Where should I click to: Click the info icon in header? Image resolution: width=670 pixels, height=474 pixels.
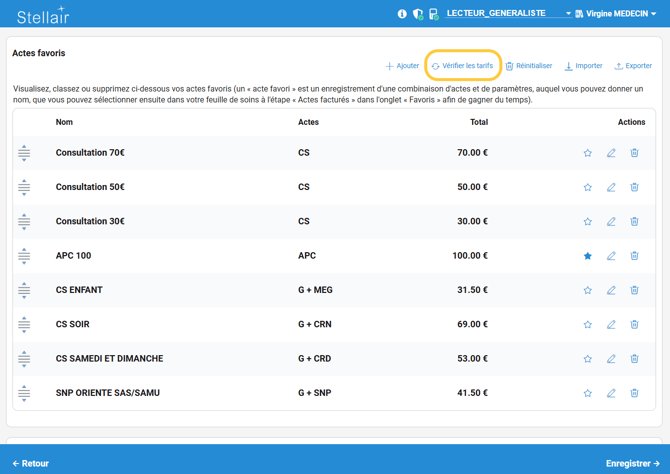[x=402, y=14]
